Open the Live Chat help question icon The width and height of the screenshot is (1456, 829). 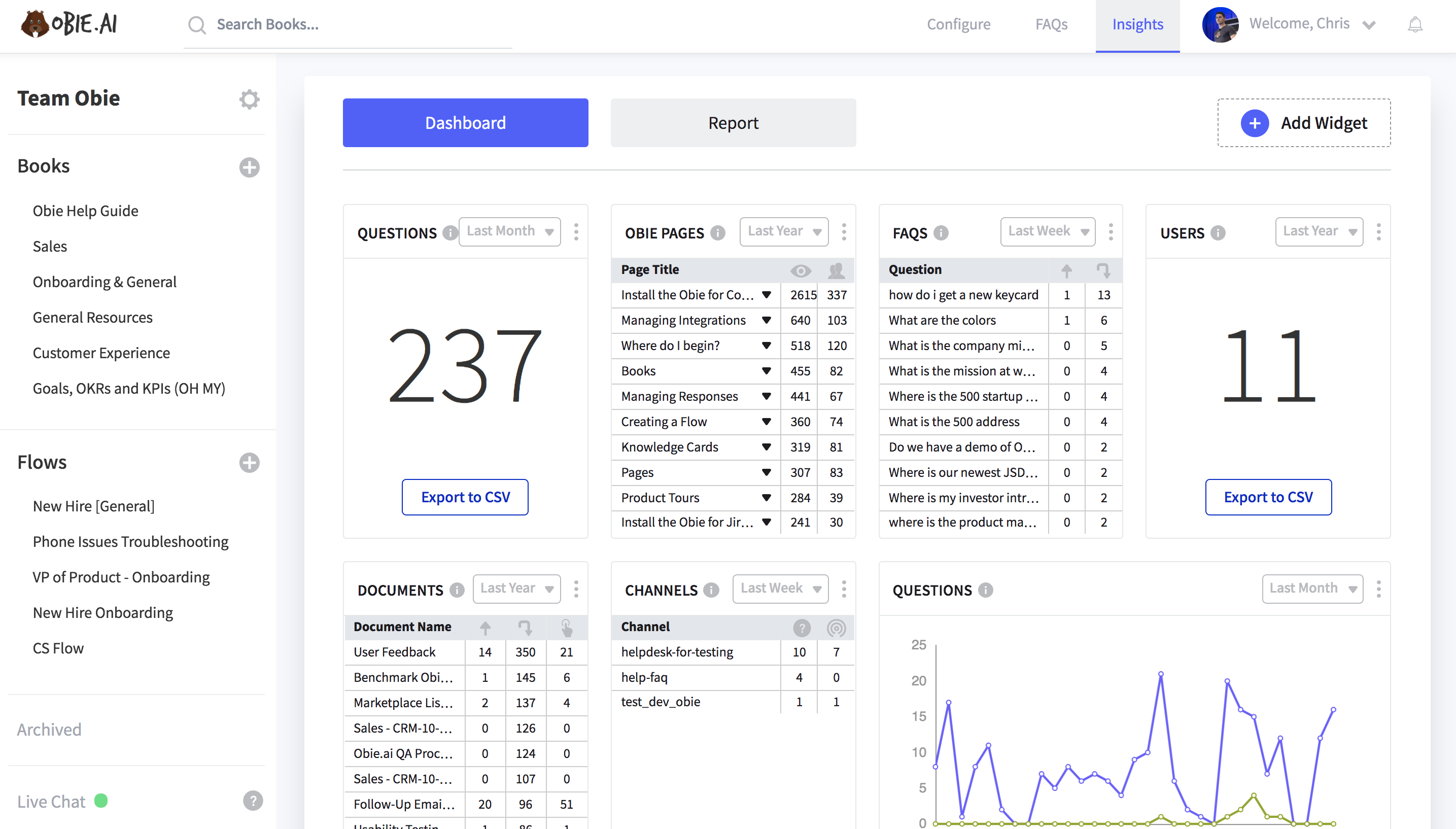pos(253,801)
